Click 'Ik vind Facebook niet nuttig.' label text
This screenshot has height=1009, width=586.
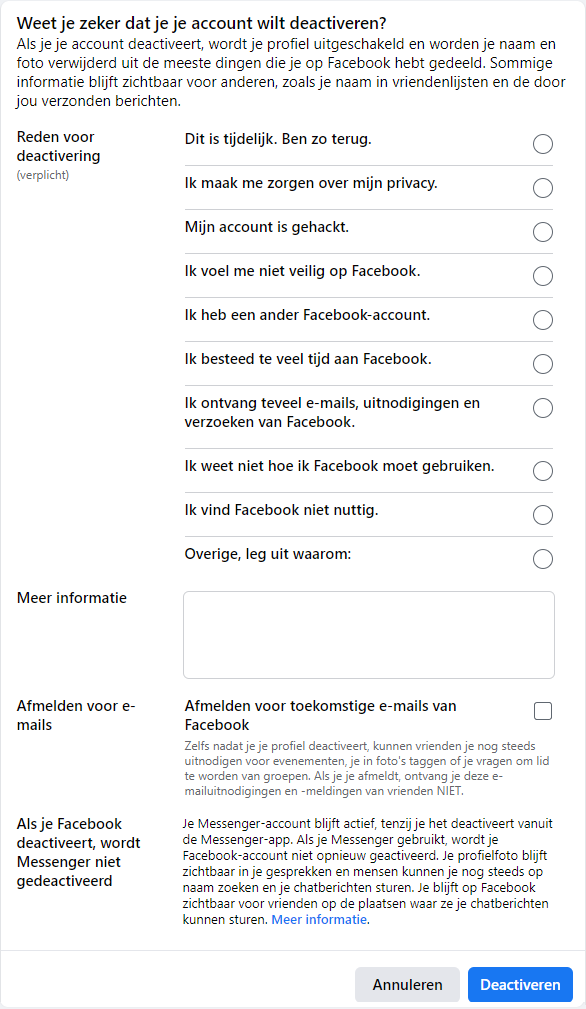pyautogui.click(x=281, y=510)
